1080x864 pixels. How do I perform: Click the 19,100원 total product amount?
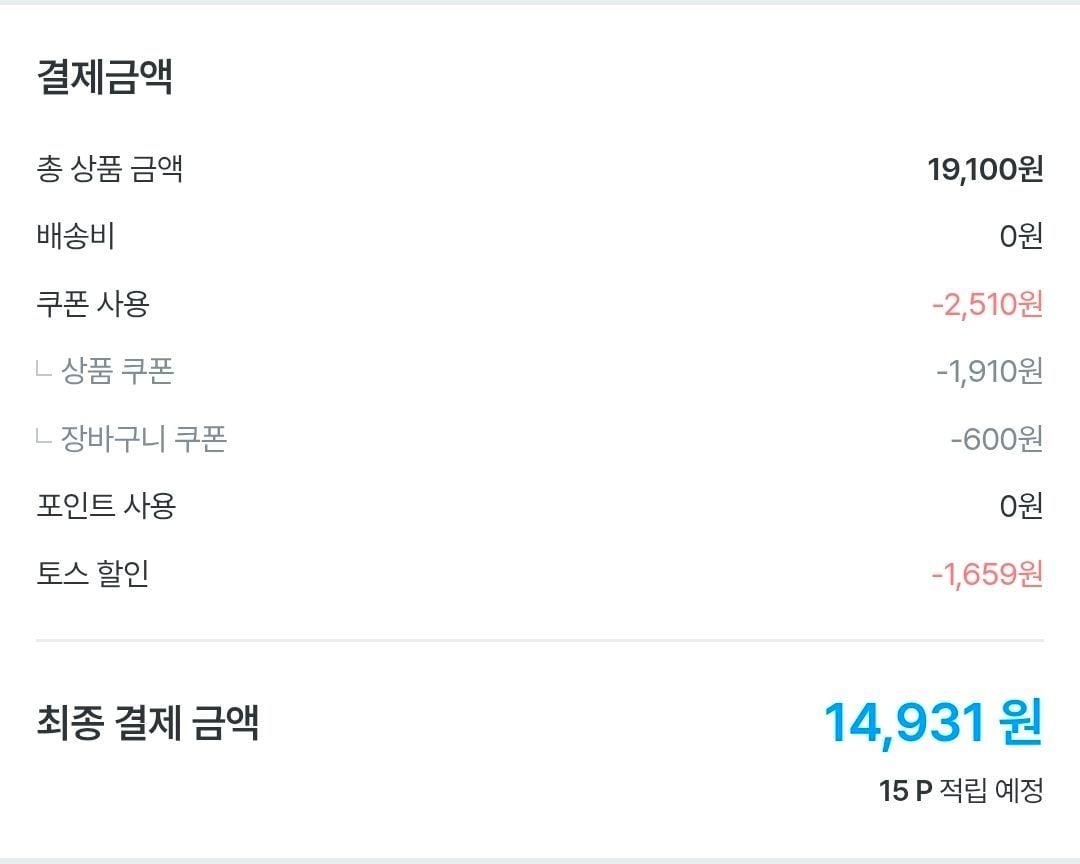pyautogui.click(x=985, y=170)
